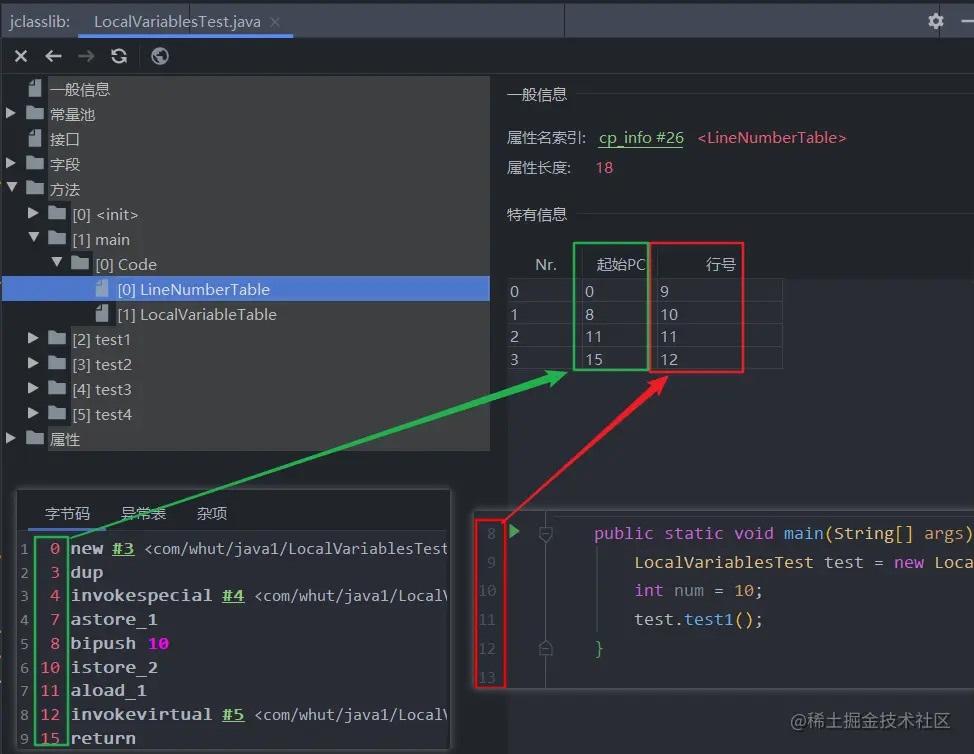Screen dimensions: 974x754
Task: Click the <LineNumberTable> attribute name text
Action: (772, 138)
